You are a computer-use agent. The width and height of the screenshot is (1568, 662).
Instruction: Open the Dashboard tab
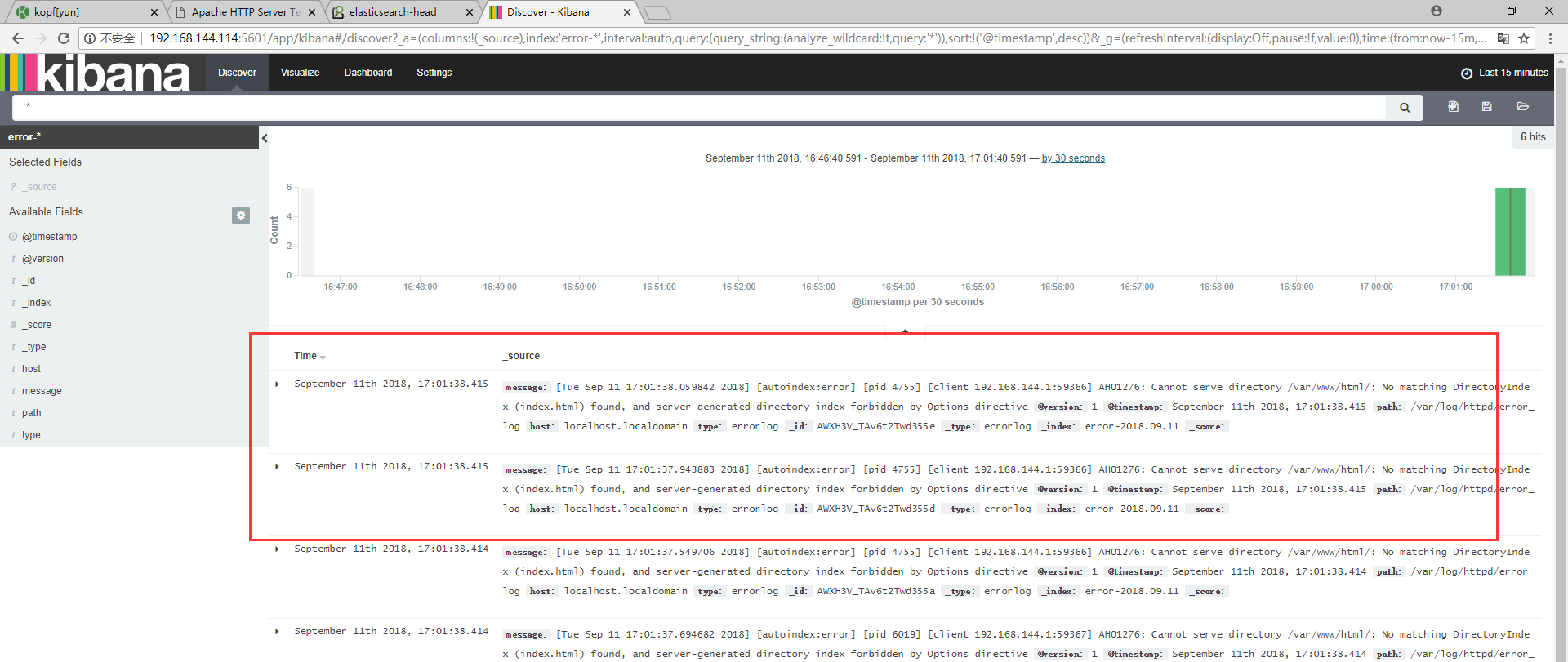368,73
